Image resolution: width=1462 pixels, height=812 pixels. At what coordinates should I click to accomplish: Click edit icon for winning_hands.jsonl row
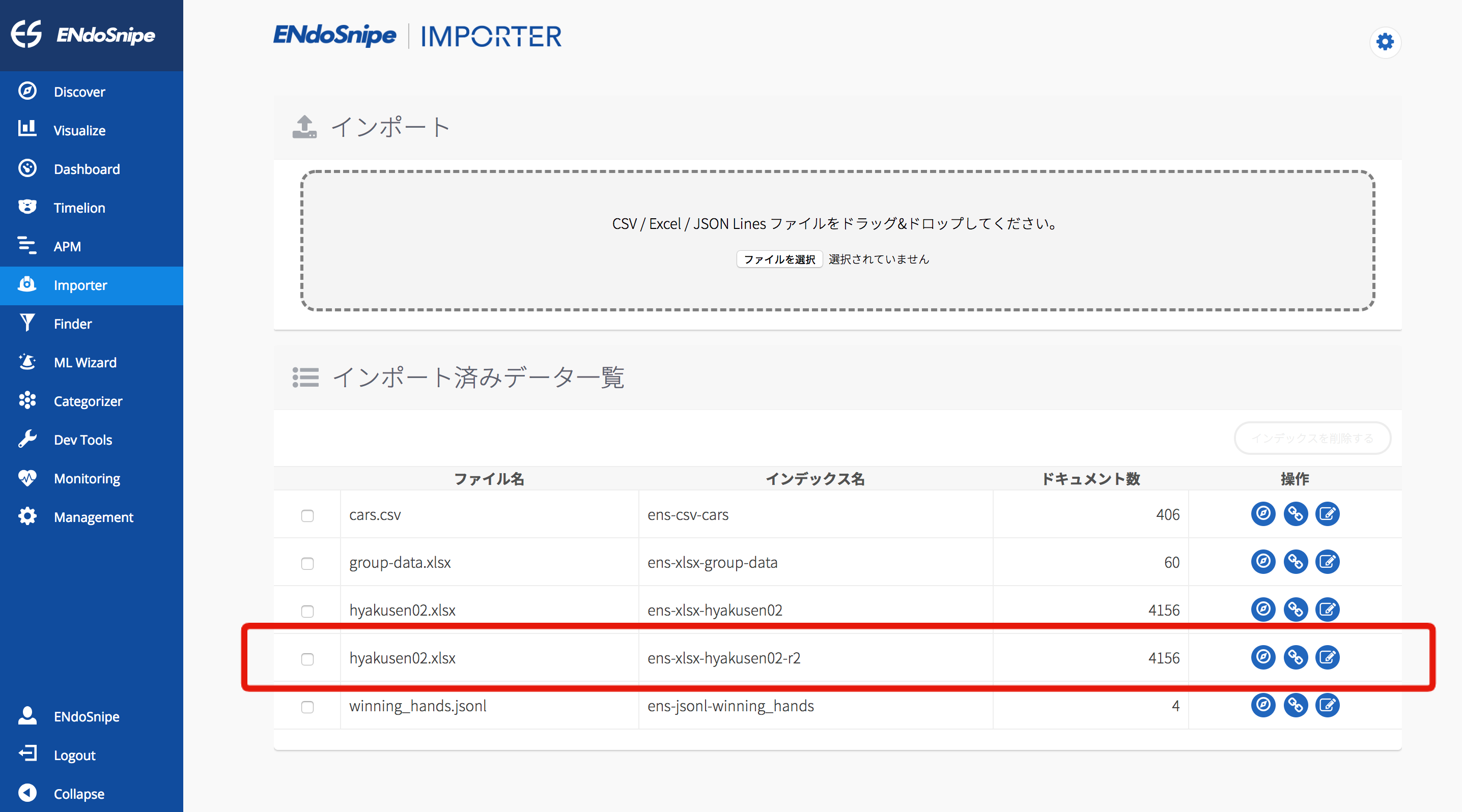pos(1328,705)
